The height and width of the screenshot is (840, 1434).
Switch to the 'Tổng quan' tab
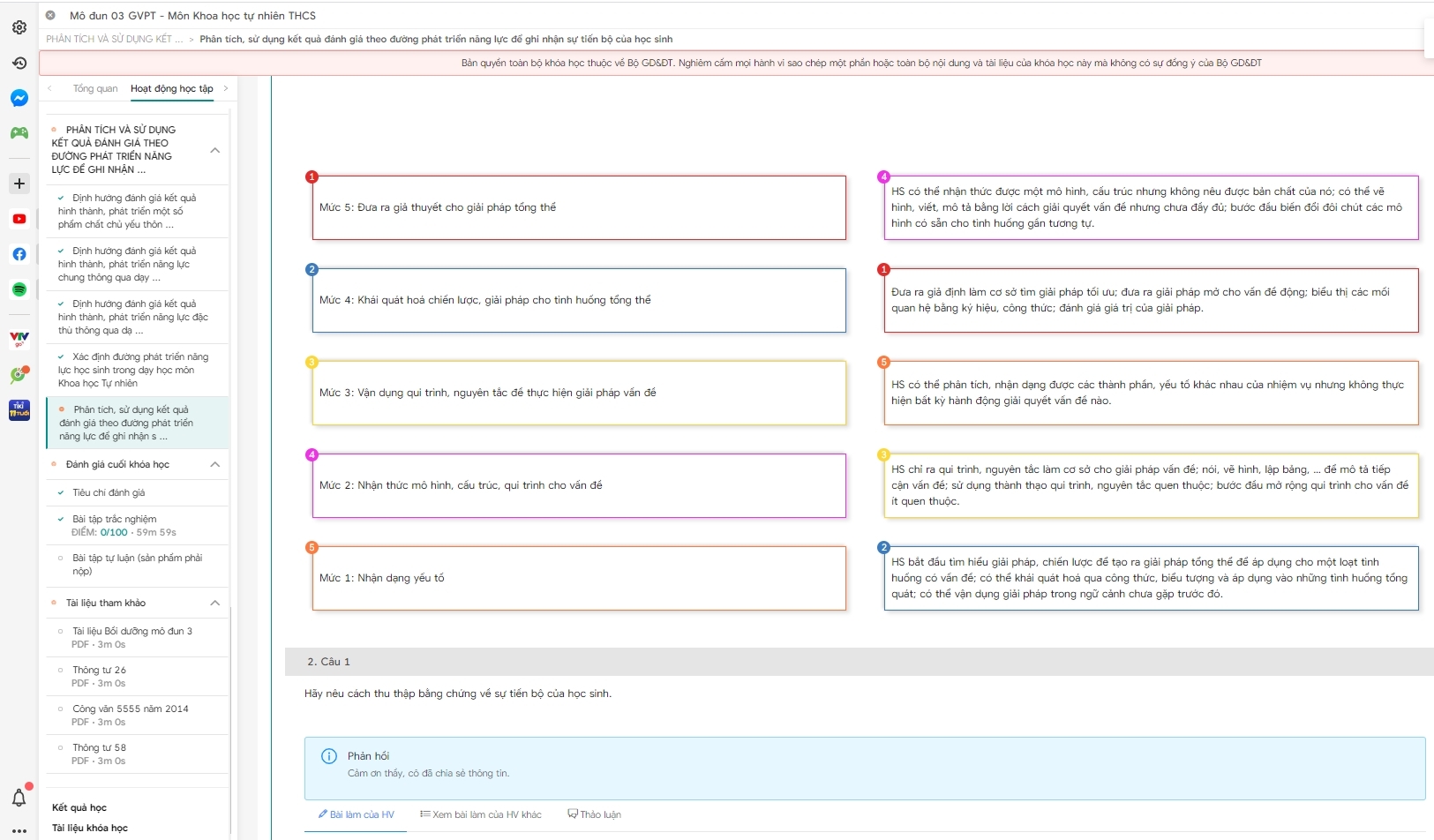[x=95, y=88]
